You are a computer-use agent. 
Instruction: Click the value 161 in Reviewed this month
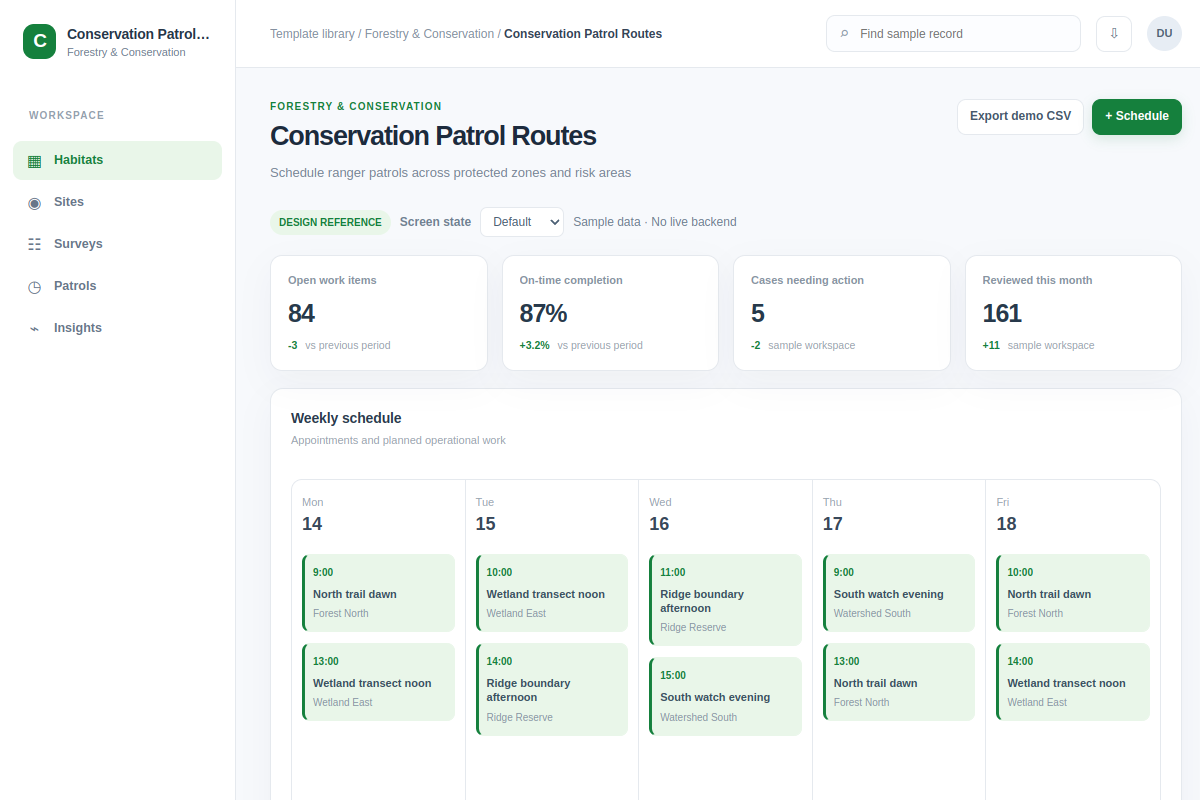(x=1002, y=313)
